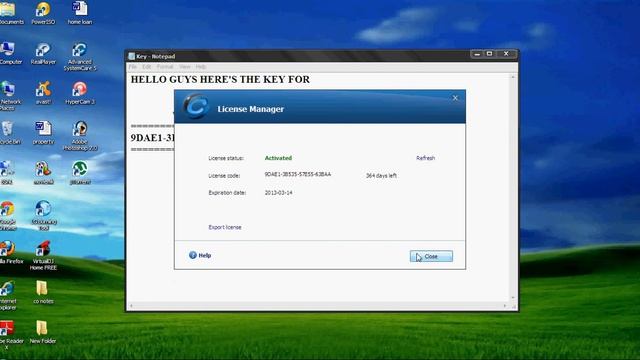640x360 pixels.
Task: Click the Export license link
Action: pos(225,227)
